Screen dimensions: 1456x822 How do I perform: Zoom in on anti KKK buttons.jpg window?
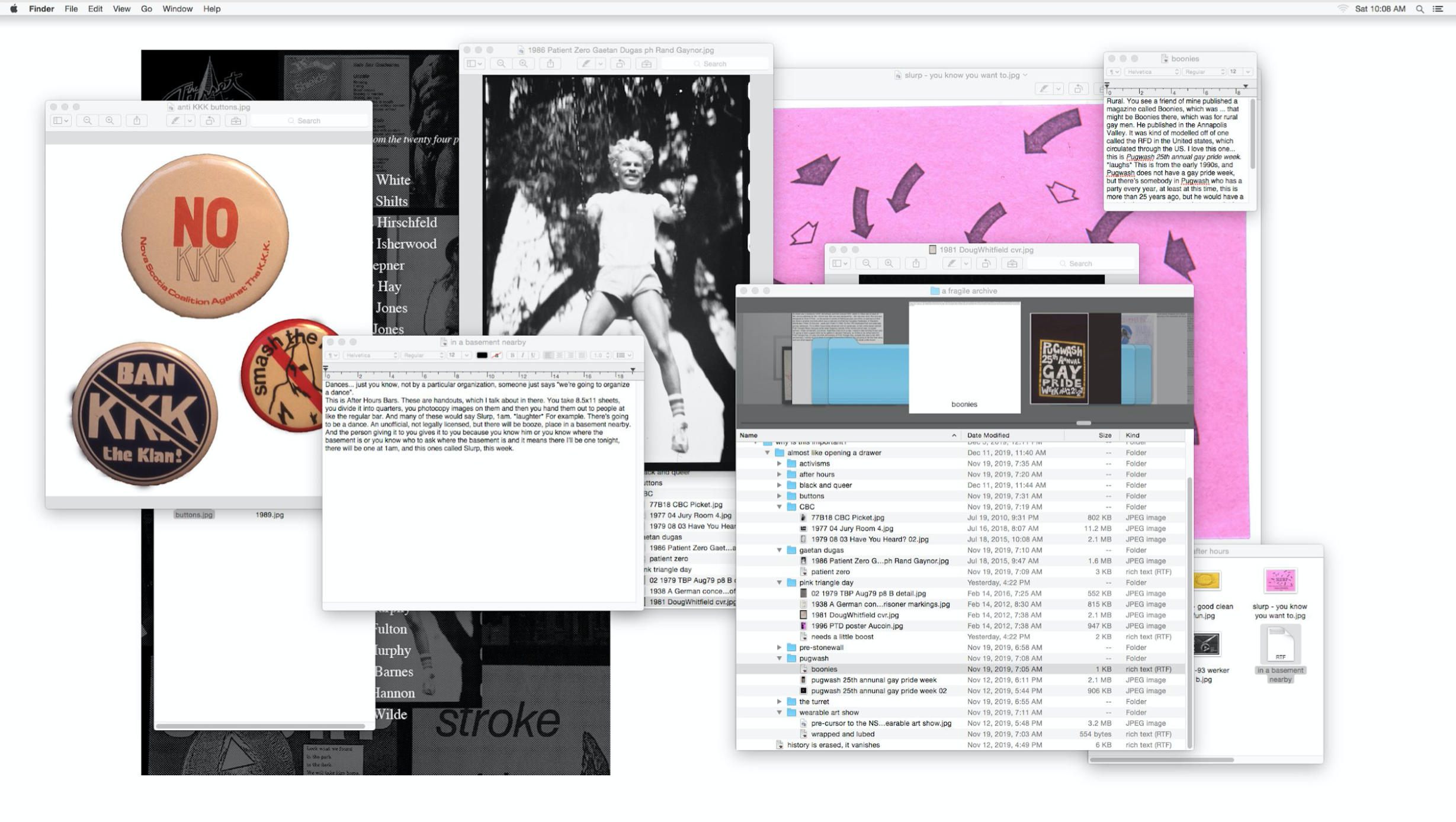[x=110, y=120]
